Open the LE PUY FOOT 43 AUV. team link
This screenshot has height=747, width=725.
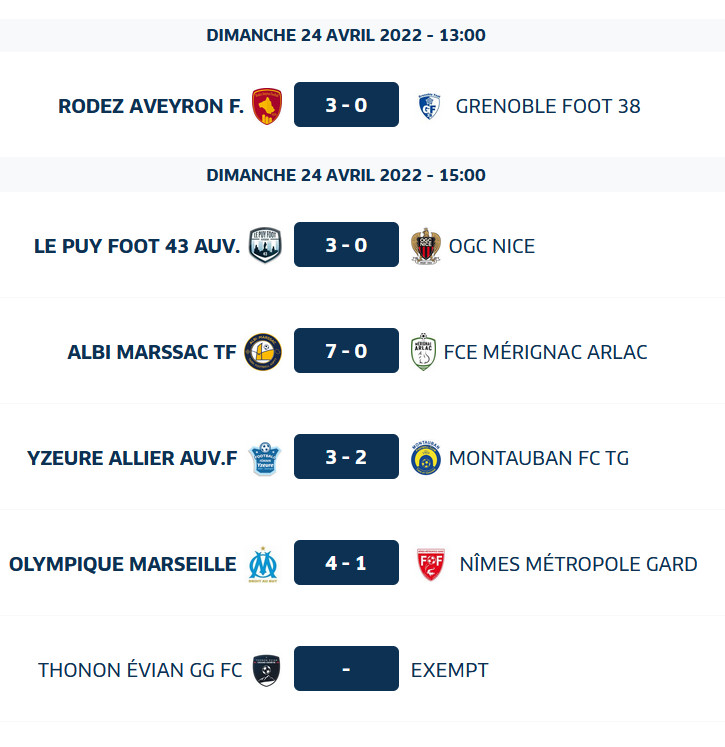[x=137, y=245]
